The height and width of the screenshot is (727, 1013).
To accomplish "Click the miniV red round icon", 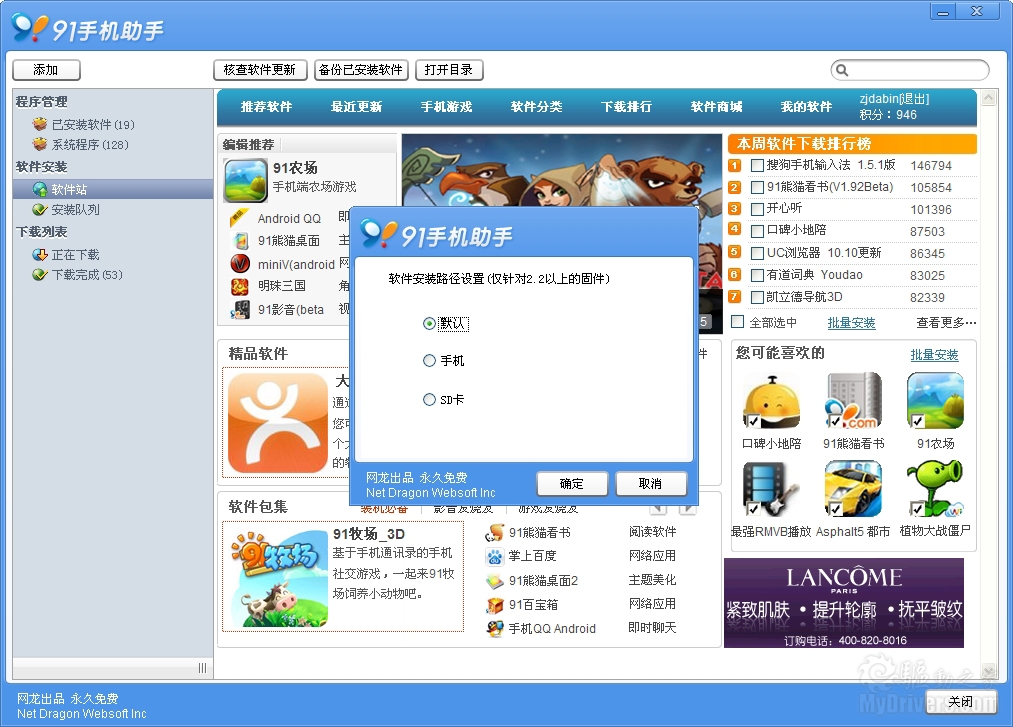I will coord(240,264).
